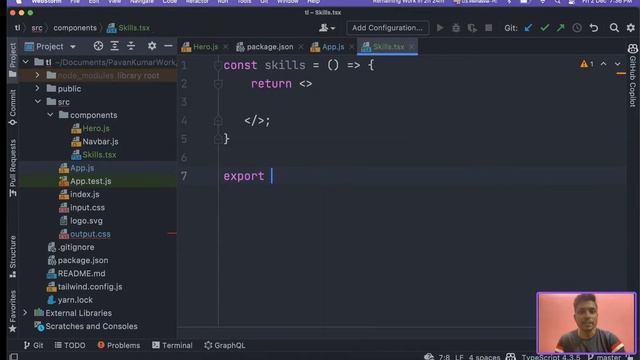This screenshot has width=640, height=360.
Task: Toggle the Favorites side panel
Action: click(x=13, y=311)
